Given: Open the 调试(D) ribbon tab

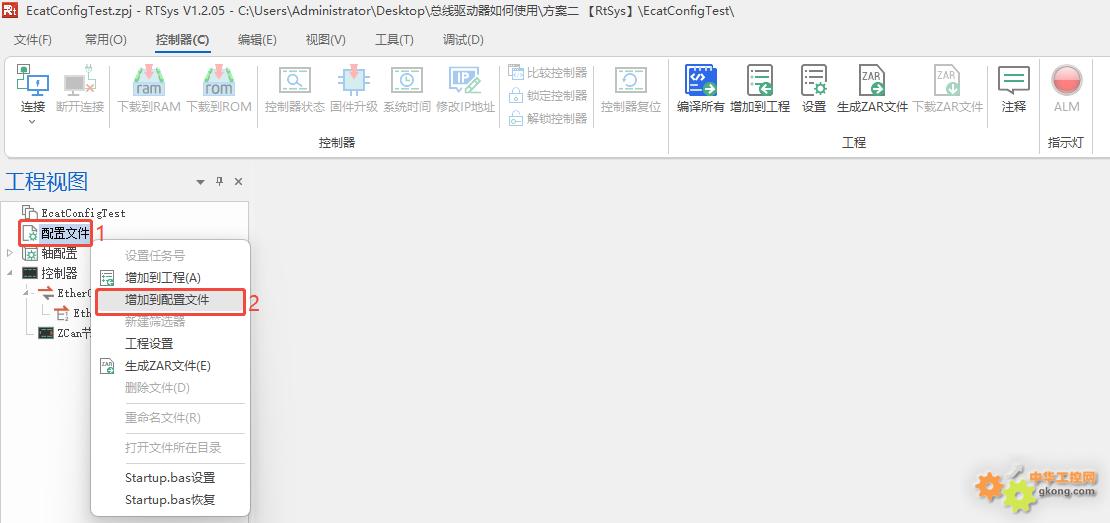Looking at the screenshot, I should 463,40.
